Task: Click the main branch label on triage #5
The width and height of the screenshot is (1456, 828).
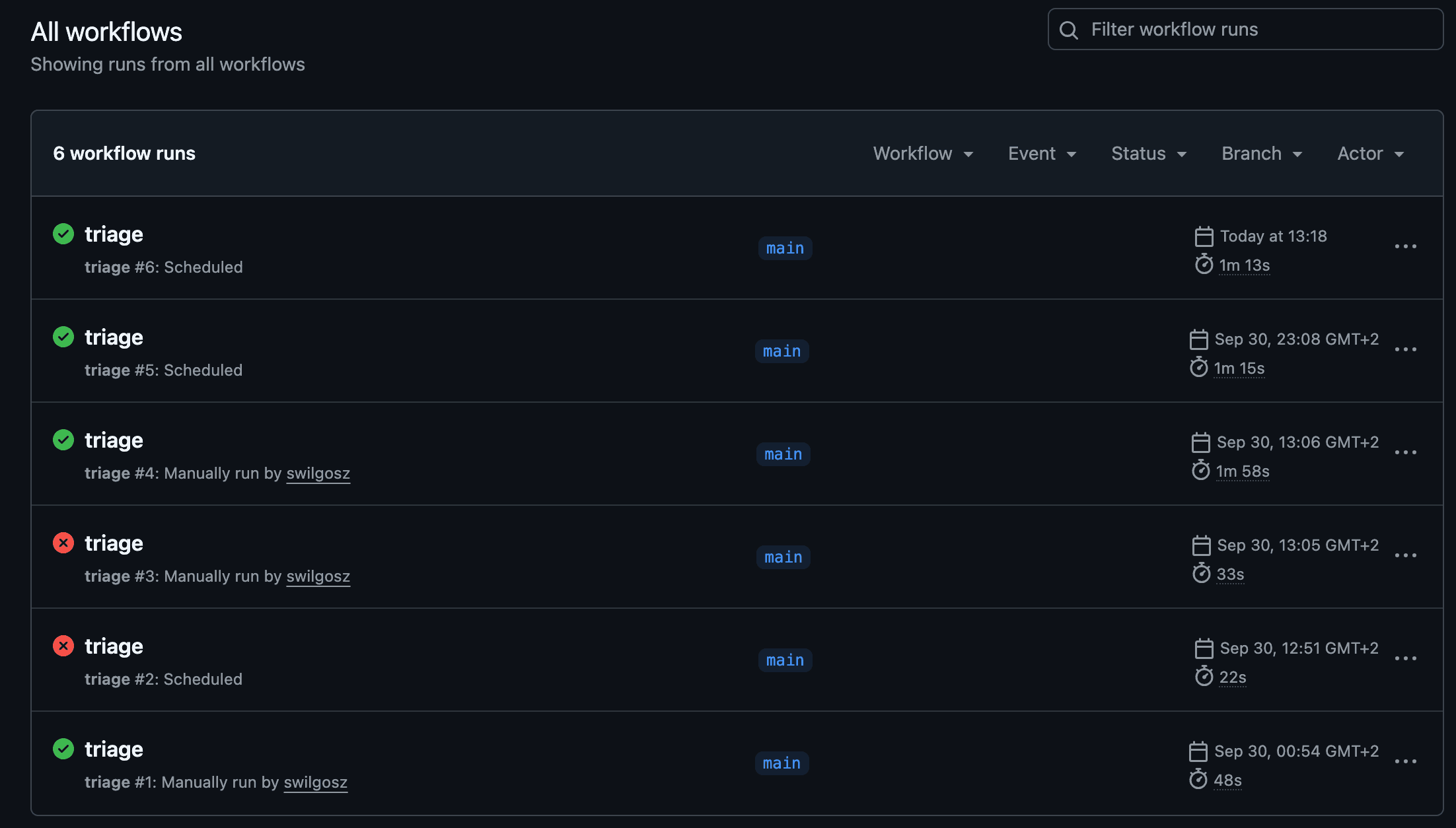Action: (782, 351)
